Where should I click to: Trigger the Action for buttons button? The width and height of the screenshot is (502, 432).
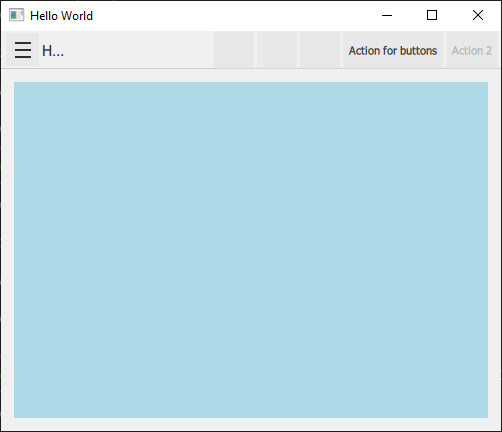pyautogui.click(x=393, y=51)
